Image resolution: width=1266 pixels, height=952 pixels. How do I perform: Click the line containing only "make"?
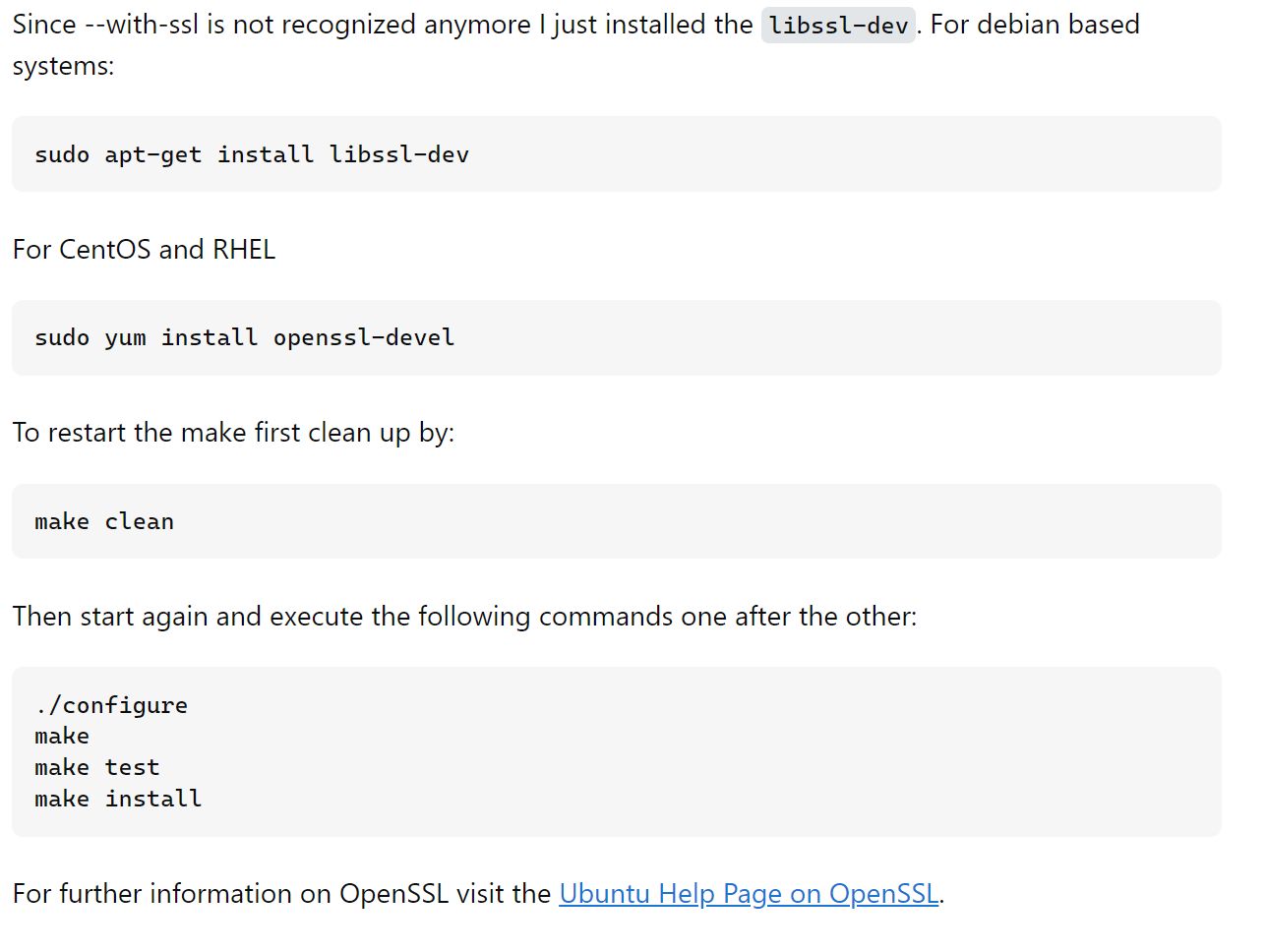62,736
